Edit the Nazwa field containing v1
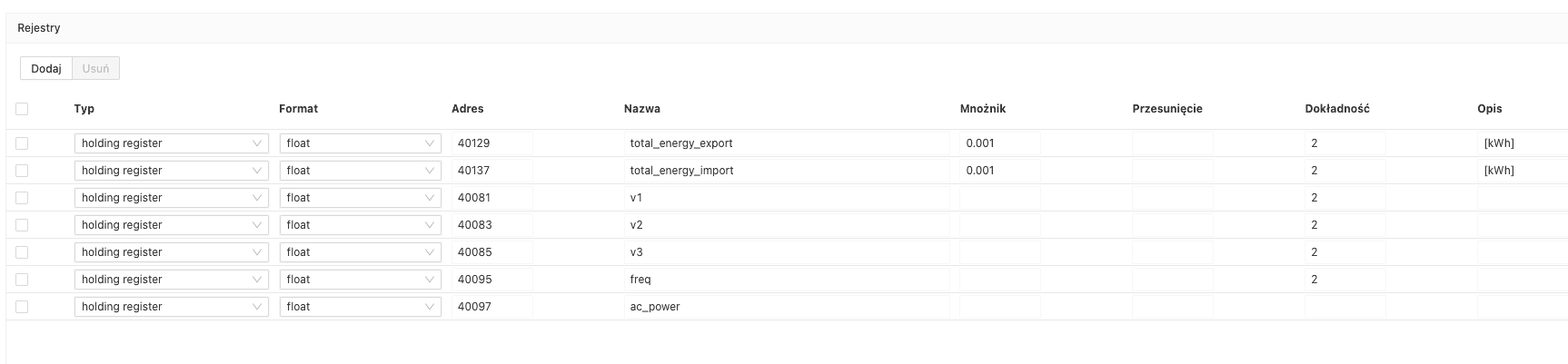 tap(786, 198)
